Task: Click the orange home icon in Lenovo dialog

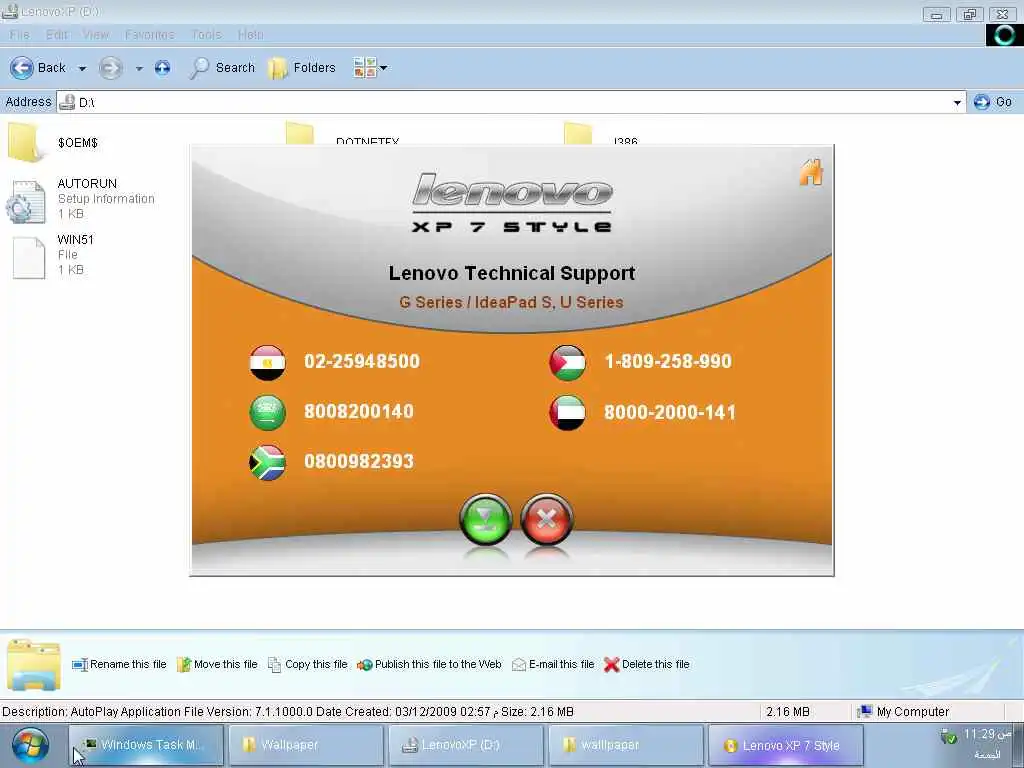Action: point(811,172)
